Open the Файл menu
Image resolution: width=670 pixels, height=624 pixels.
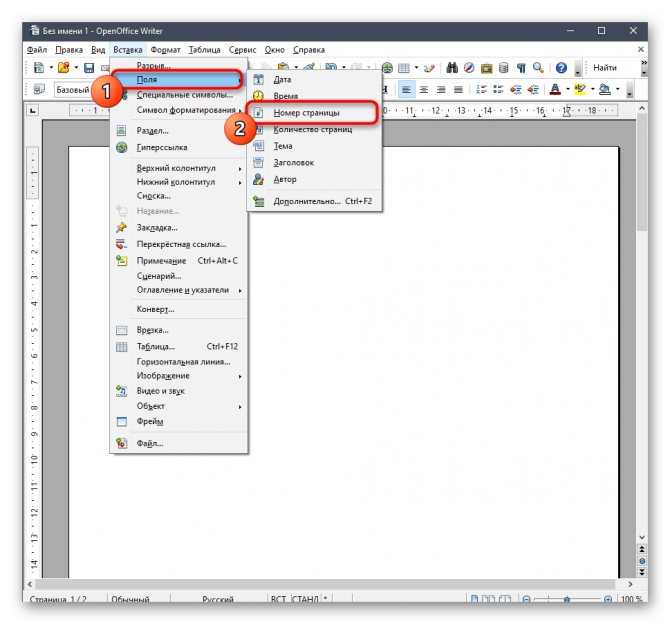tap(37, 50)
